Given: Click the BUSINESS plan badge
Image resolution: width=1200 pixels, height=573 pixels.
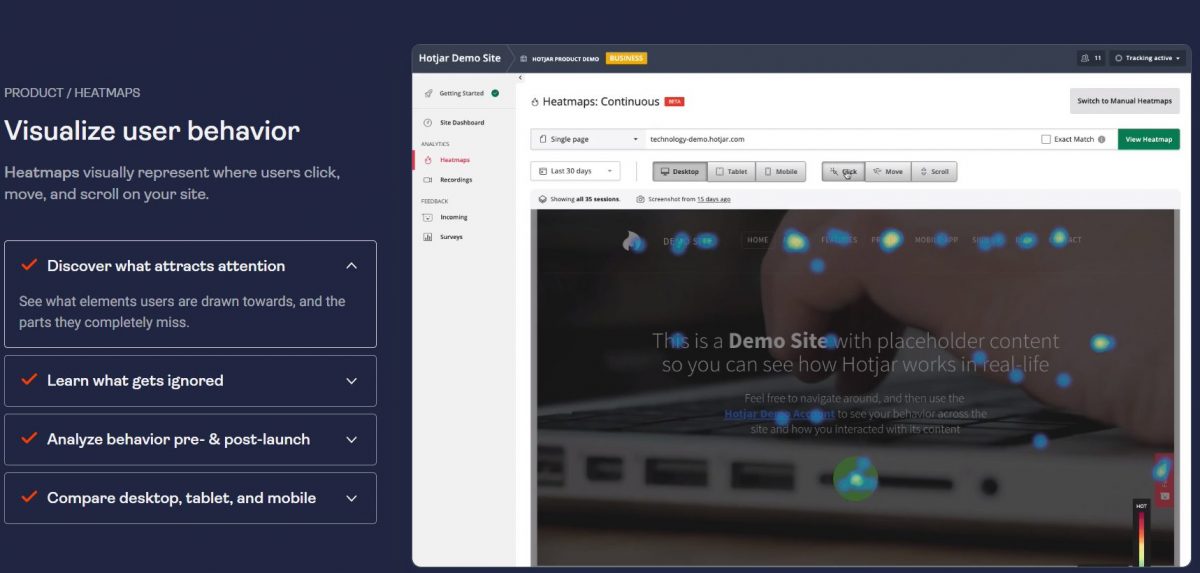Looking at the screenshot, I should coord(627,58).
